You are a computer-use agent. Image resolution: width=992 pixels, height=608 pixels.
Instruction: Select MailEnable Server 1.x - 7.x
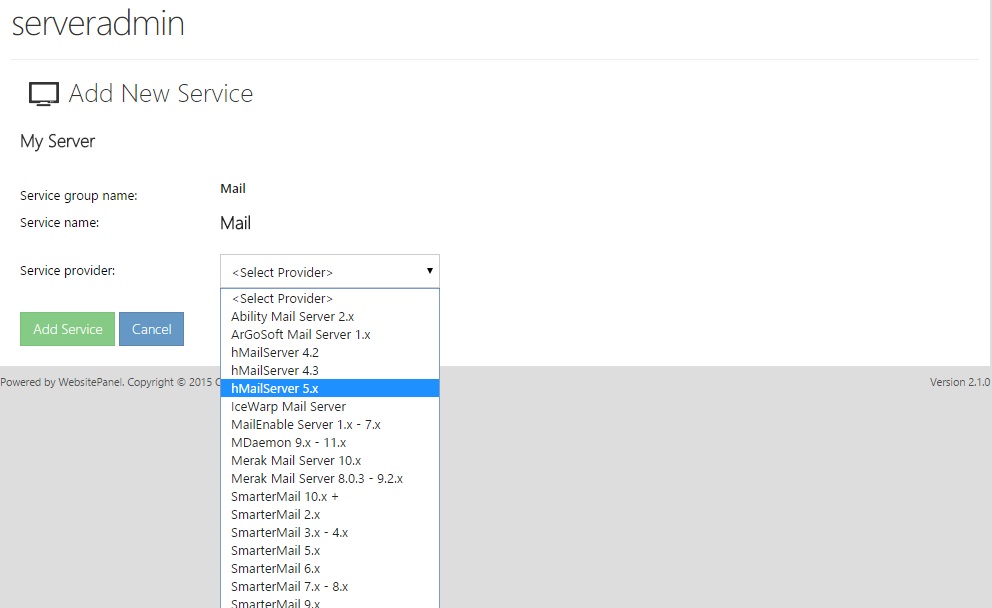point(330,425)
